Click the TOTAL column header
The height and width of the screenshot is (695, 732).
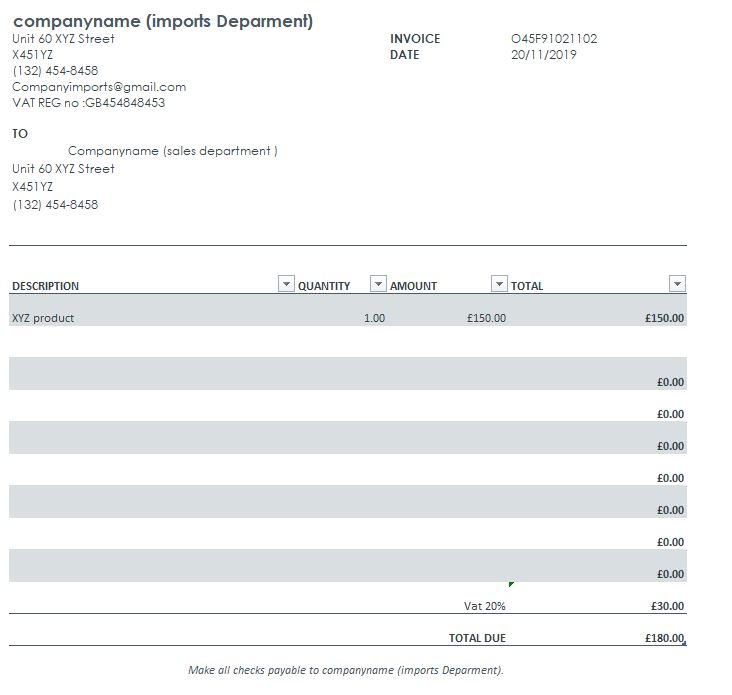click(x=527, y=286)
